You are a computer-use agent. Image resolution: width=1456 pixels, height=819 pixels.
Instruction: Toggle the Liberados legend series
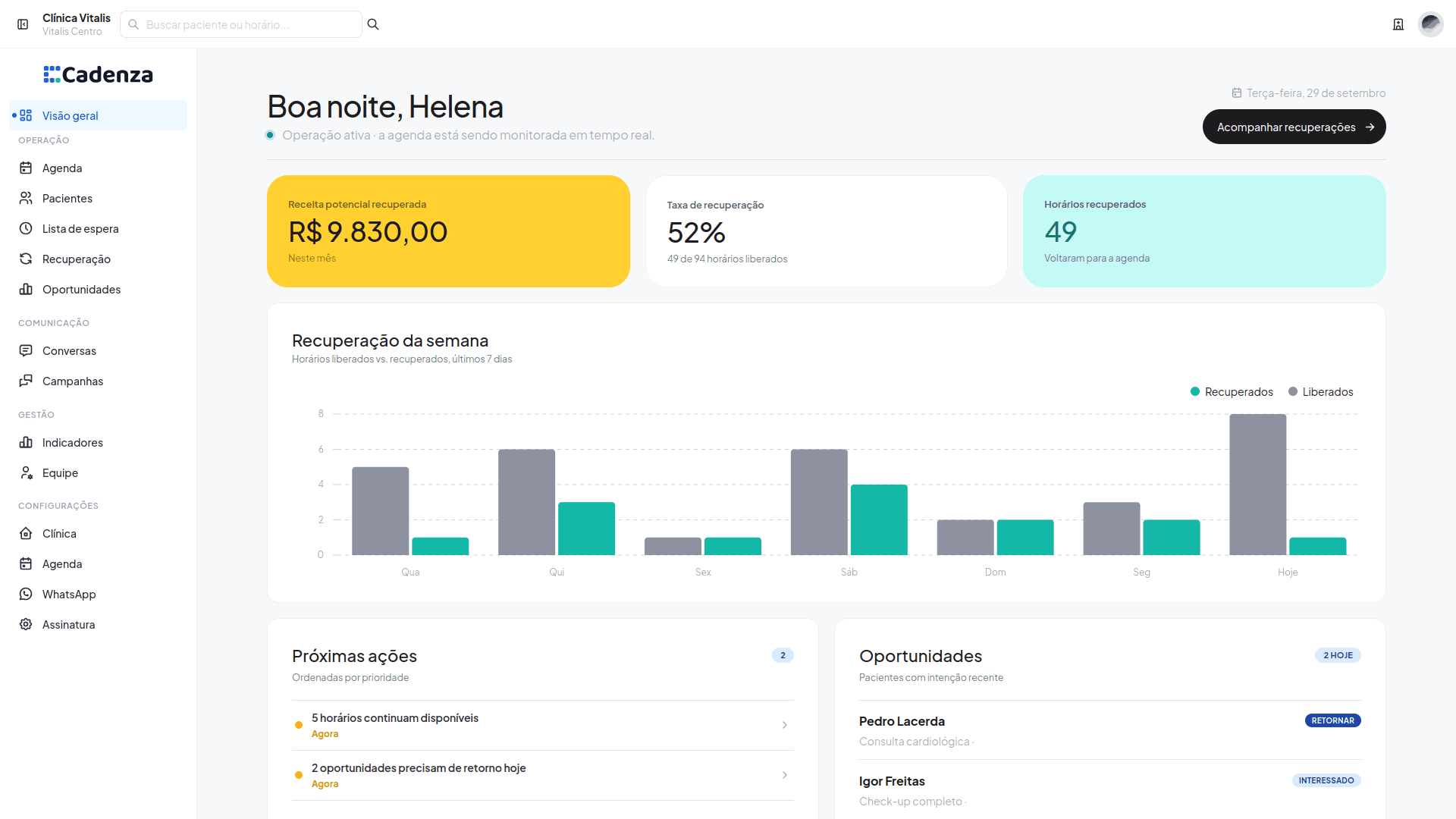click(1320, 391)
